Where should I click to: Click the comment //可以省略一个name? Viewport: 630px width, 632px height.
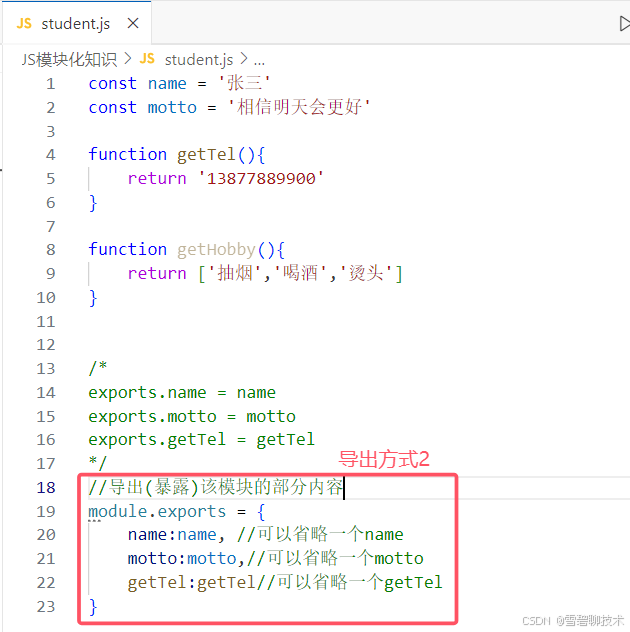tap(320, 534)
